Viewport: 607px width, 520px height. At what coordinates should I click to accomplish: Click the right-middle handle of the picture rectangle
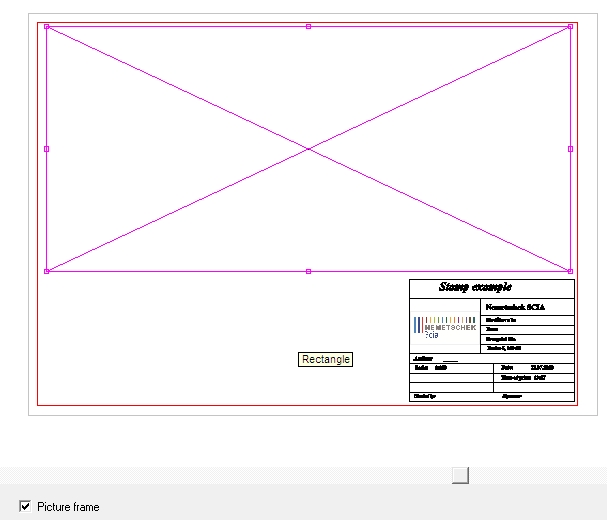(x=570, y=149)
